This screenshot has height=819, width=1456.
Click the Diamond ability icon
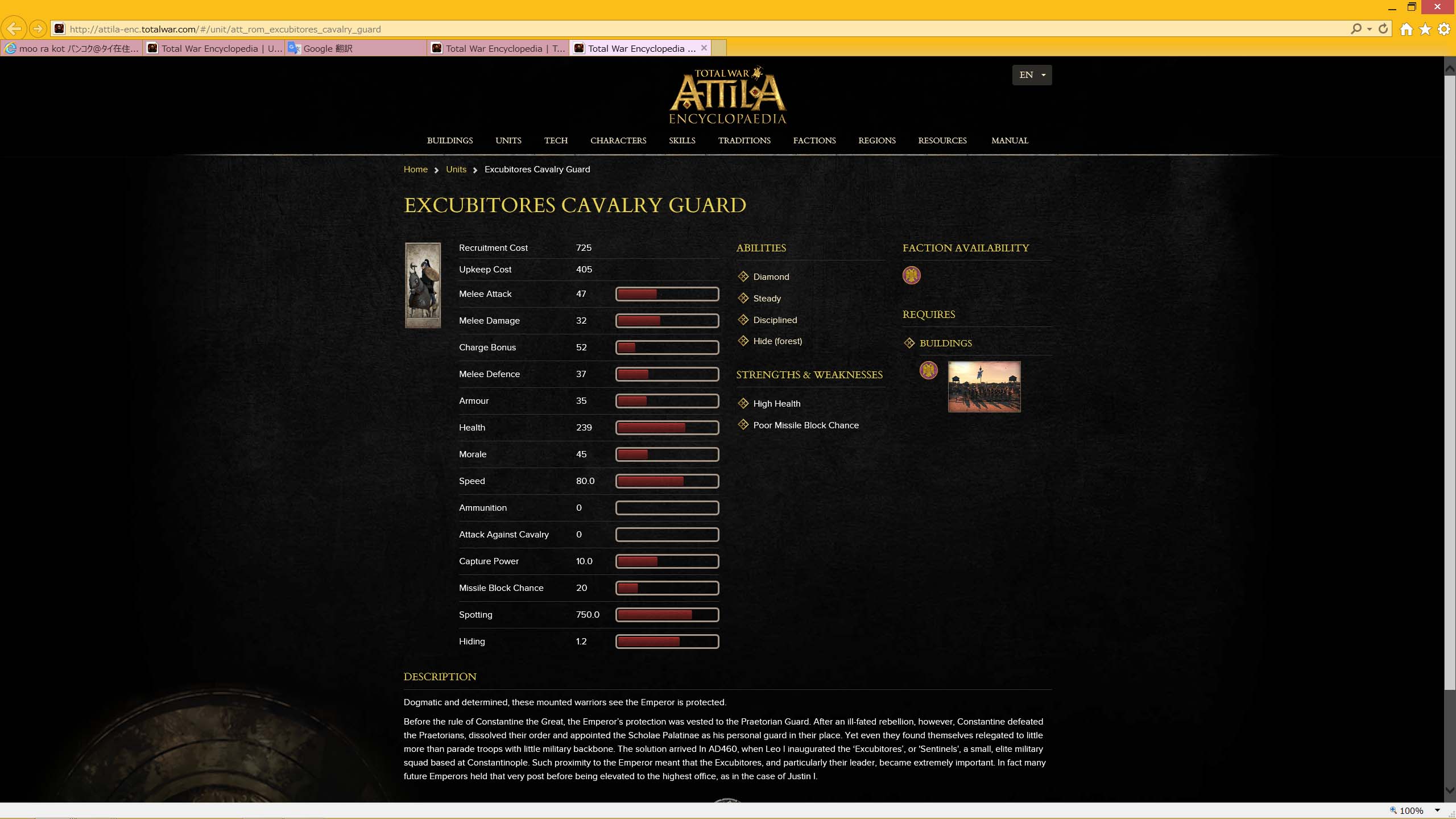coord(743,276)
